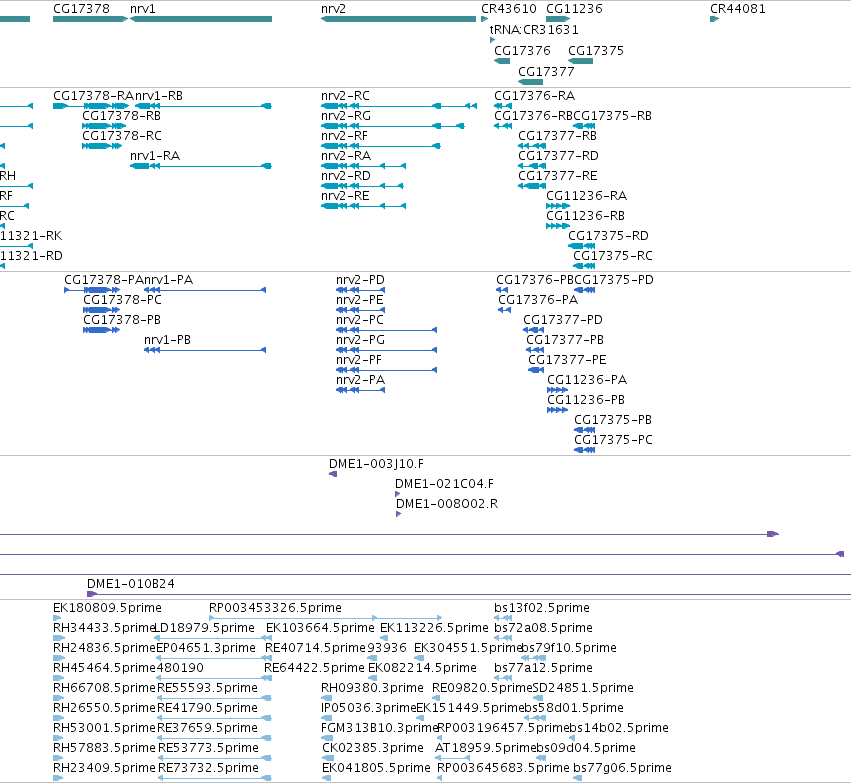Select the CG17377-RE transcript label
Image resolution: width=851 pixels, height=783 pixels.
pyautogui.click(x=558, y=175)
